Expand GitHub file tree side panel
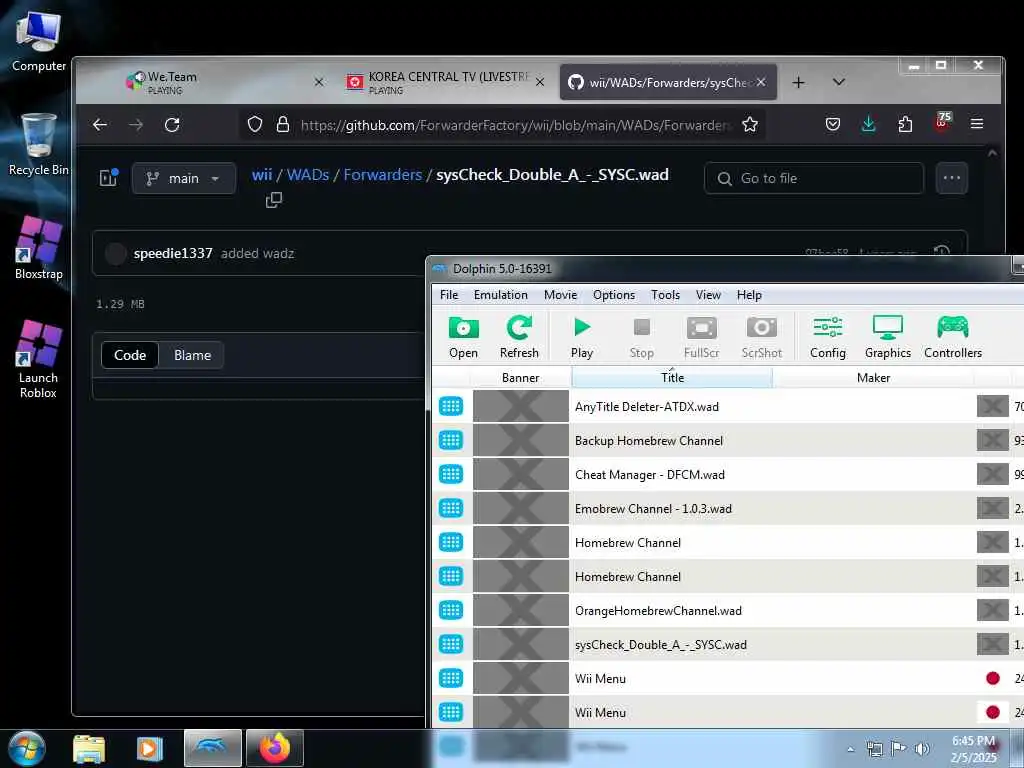The image size is (1024, 768). click(108, 178)
